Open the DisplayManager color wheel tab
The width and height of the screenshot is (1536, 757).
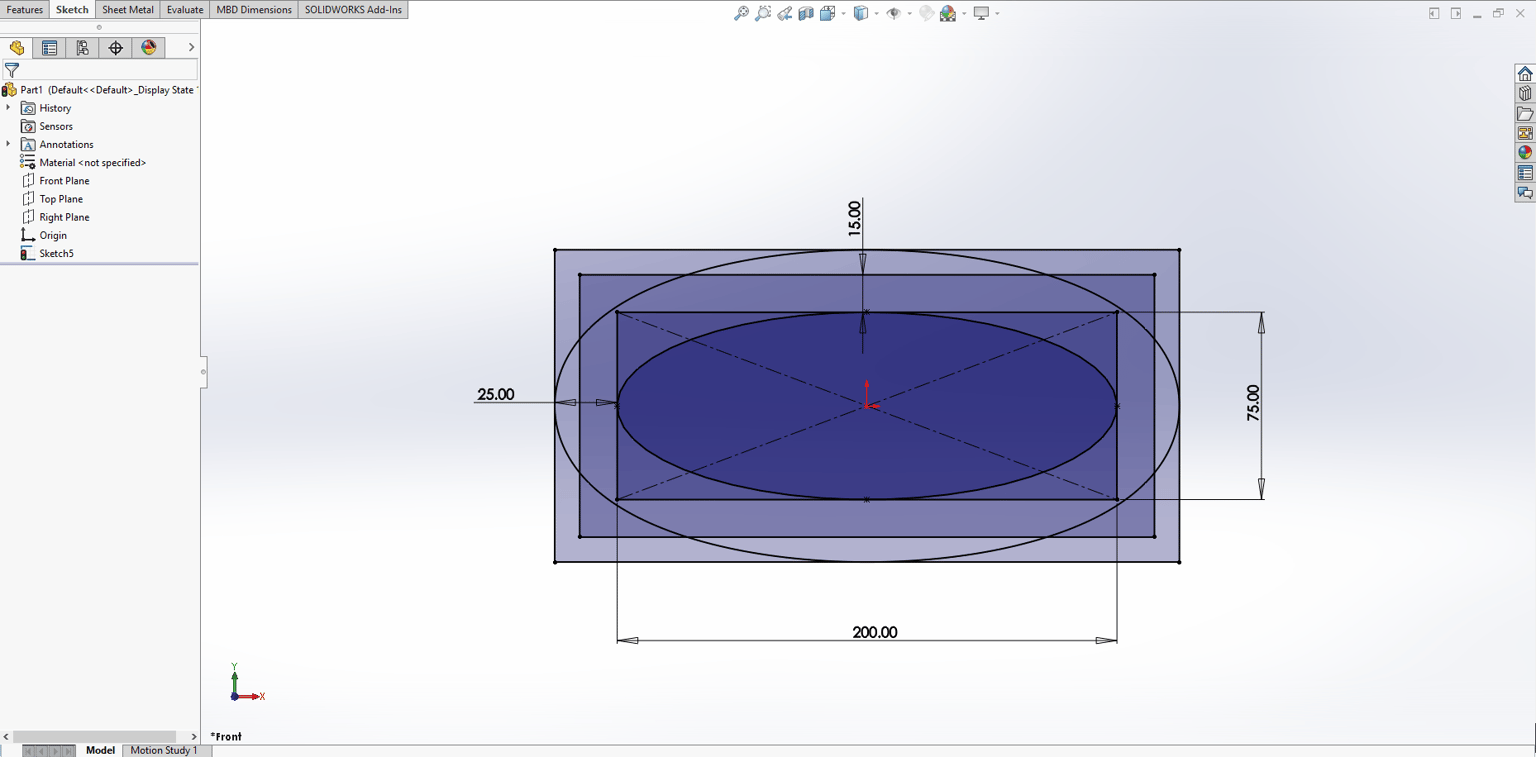(x=148, y=48)
